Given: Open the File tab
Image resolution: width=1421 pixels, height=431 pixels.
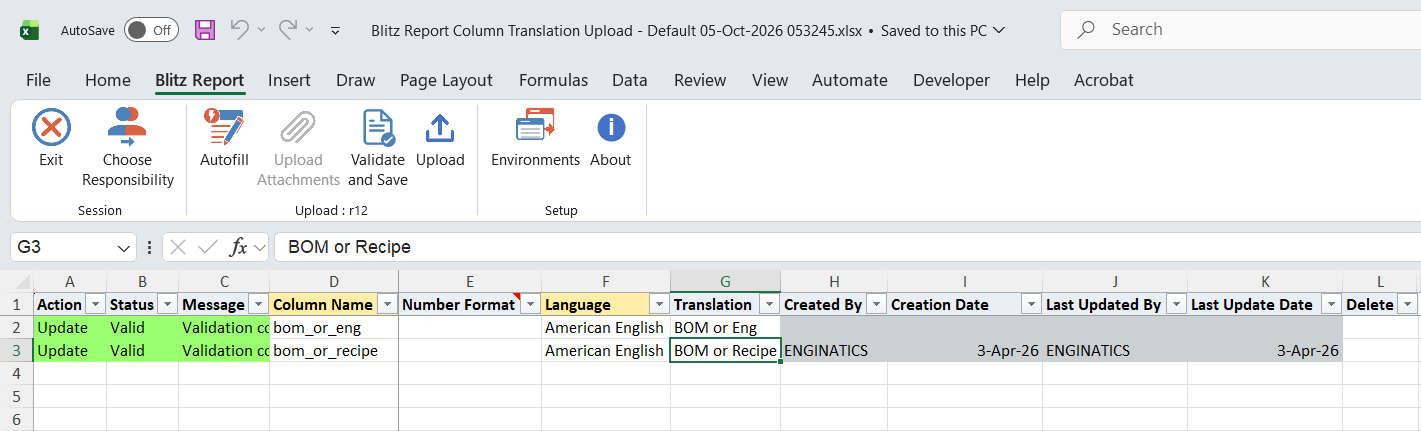Looking at the screenshot, I should (x=38, y=80).
